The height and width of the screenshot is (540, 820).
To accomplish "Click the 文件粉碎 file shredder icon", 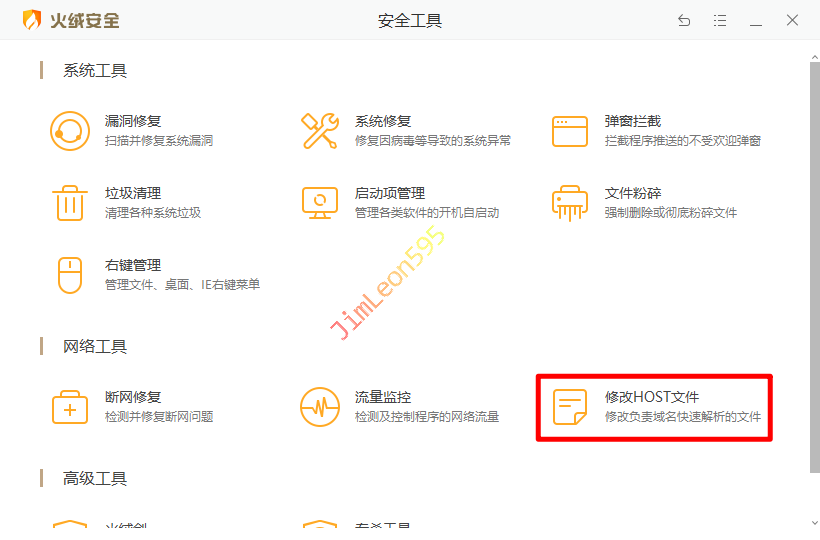I will [x=570, y=203].
